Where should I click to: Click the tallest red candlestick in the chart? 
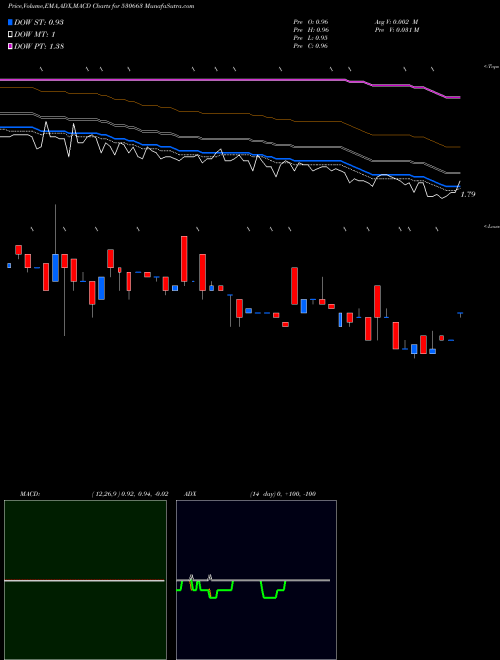coord(184,259)
